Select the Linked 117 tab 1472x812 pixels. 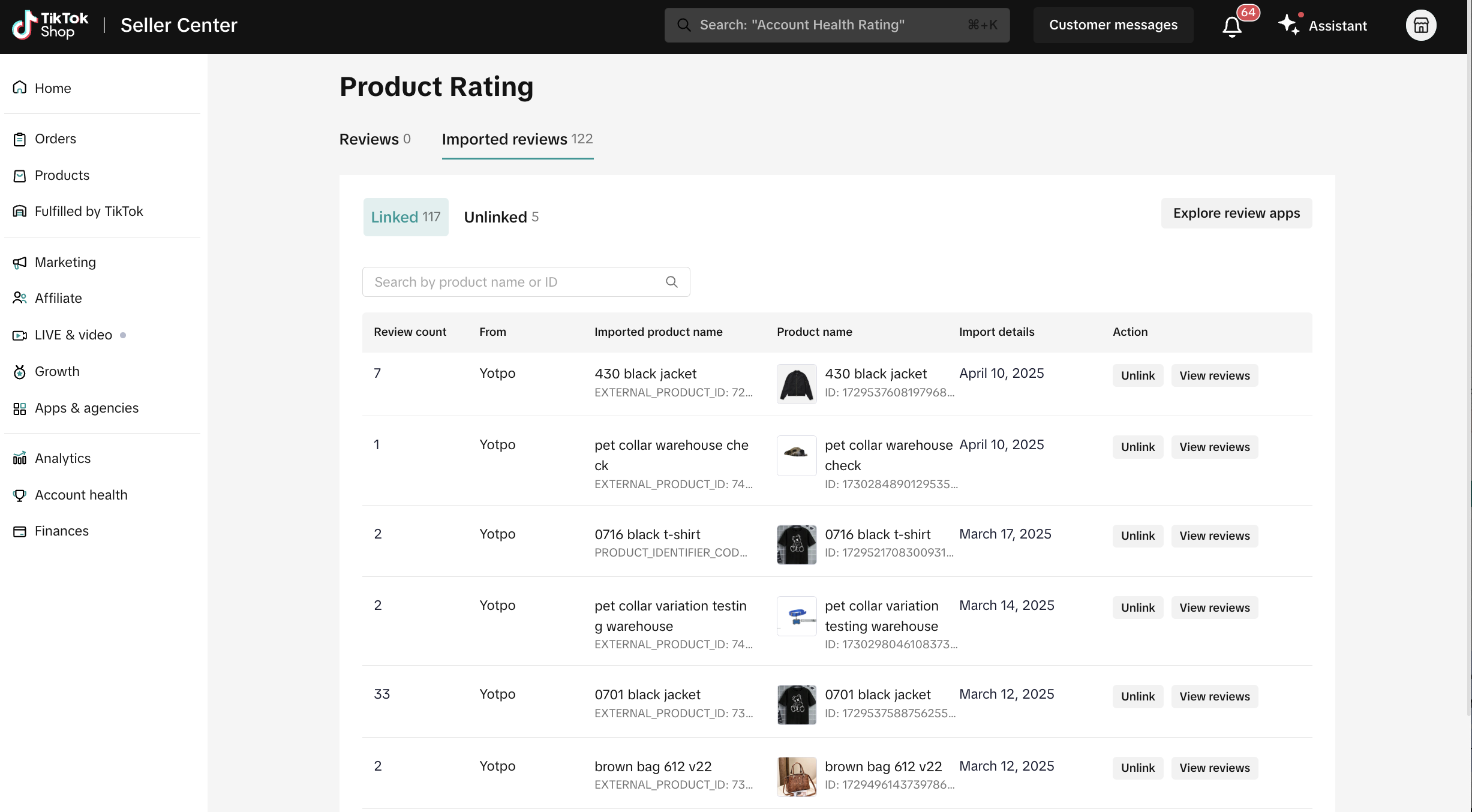pyautogui.click(x=405, y=217)
